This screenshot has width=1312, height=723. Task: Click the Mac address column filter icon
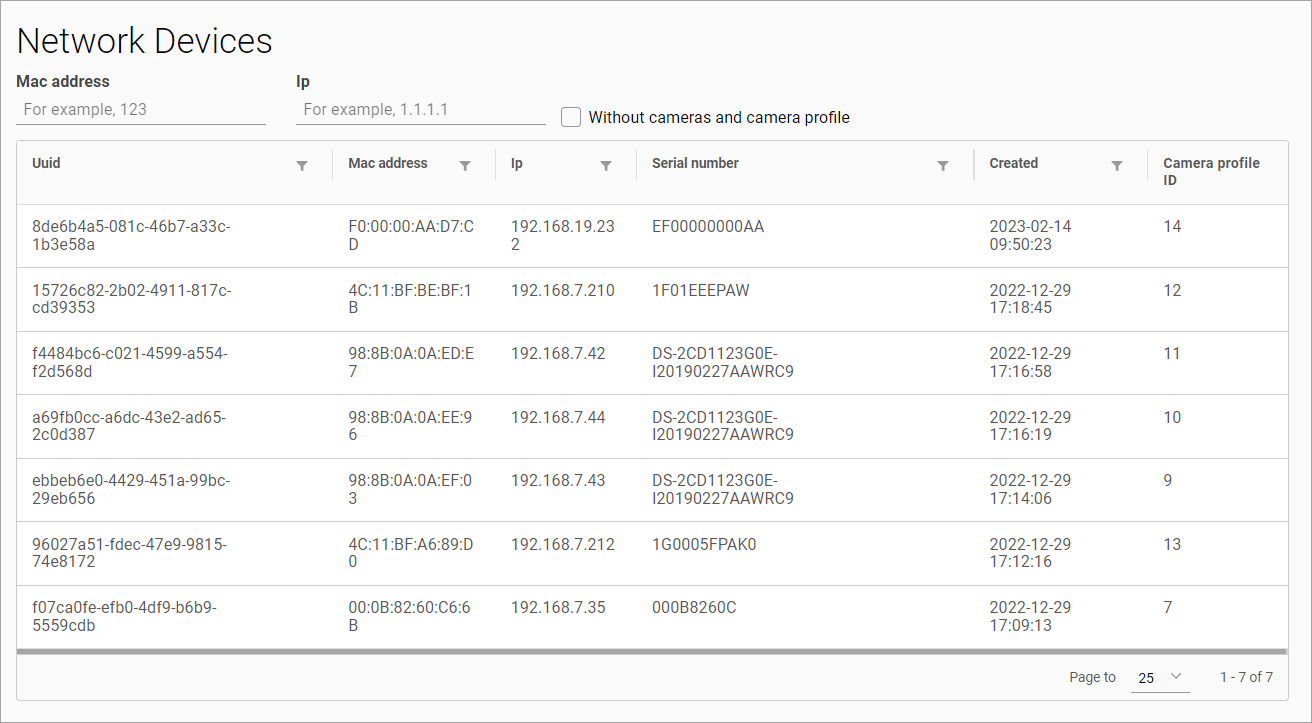click(x=465, y=166)
